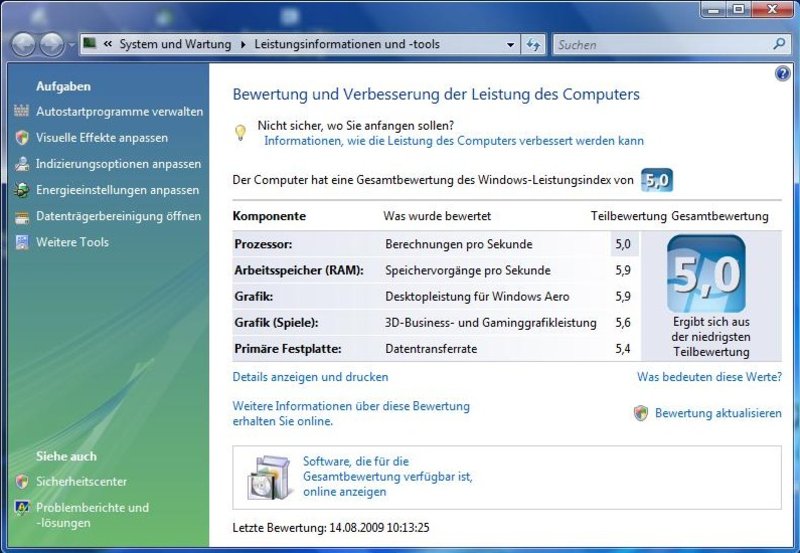Image resolution: width=800 pixels, height=553 pixels.
Task: Click the Back navigation arrow button
Action: [23, 45]
